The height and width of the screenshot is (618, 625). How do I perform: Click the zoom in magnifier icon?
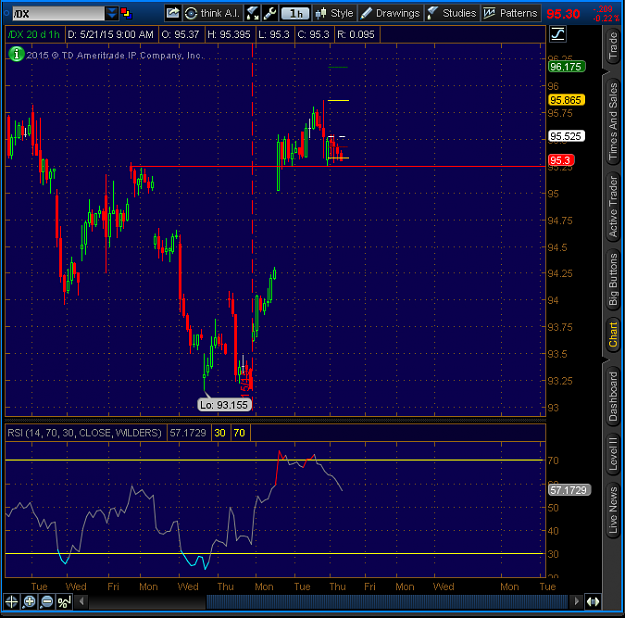(x=29, y=601)
